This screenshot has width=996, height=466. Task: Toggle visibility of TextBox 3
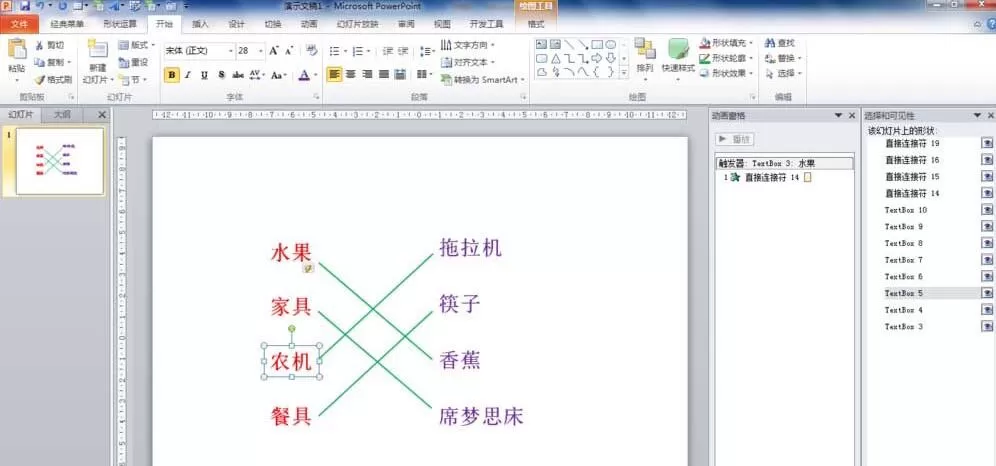tap(987, 326)
